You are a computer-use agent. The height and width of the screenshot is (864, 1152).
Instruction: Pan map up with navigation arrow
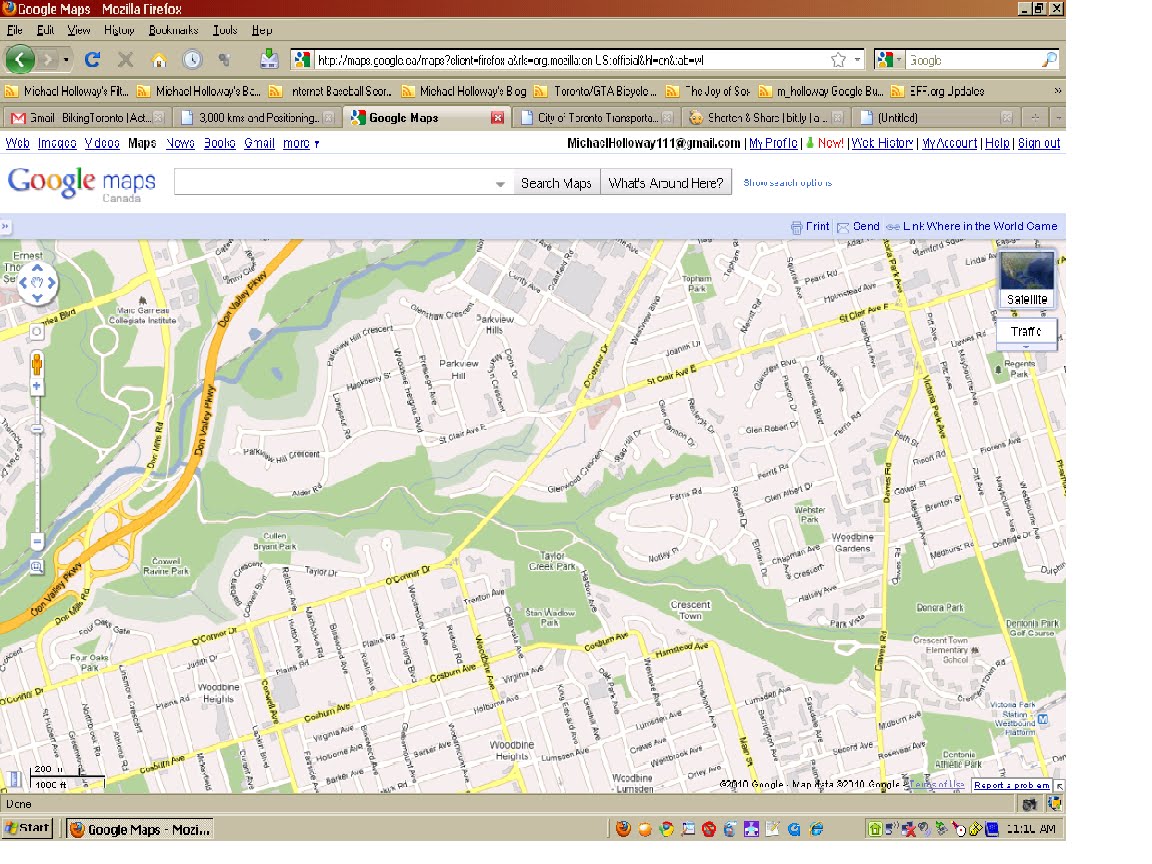[37, 267]
